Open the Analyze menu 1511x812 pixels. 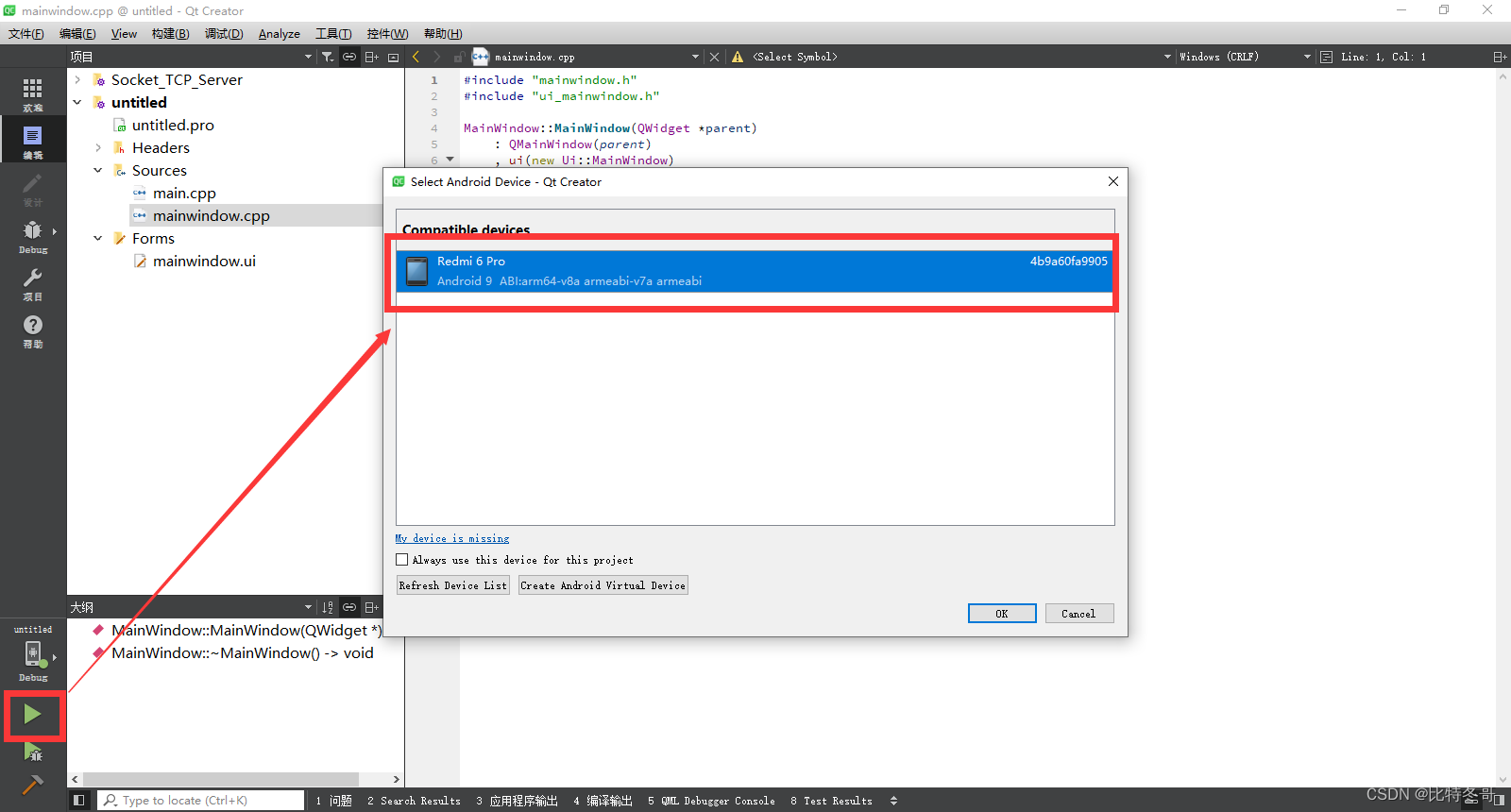pos(279,34)
